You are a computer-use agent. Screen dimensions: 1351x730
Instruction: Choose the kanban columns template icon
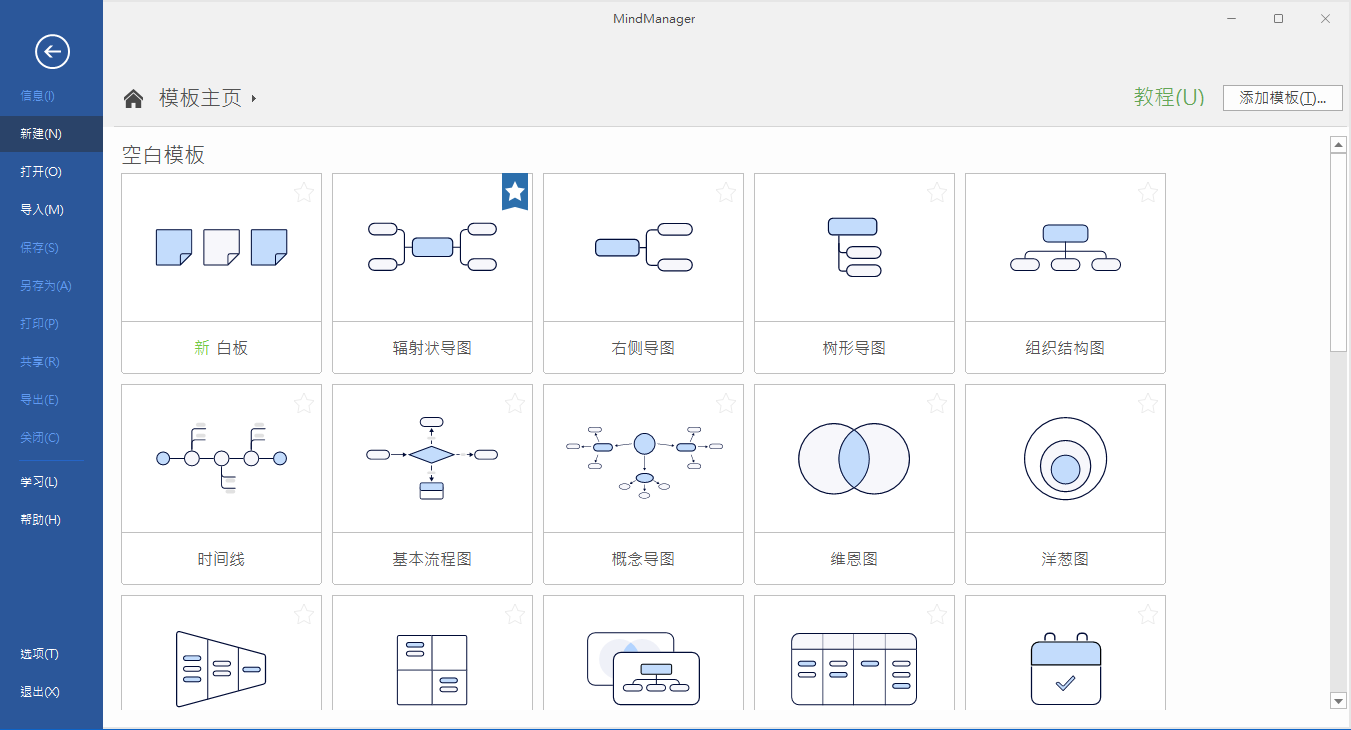(854, 669)
